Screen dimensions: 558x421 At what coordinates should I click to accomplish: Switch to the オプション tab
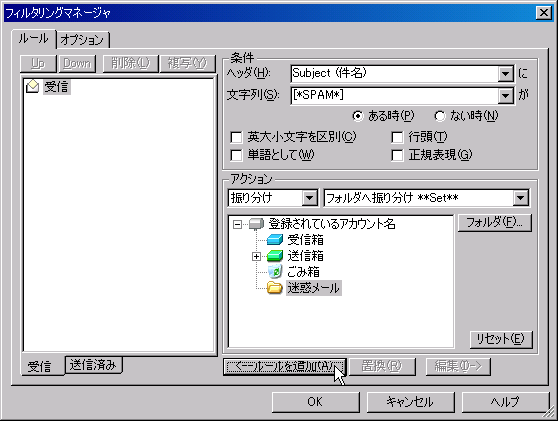(83, 40)
